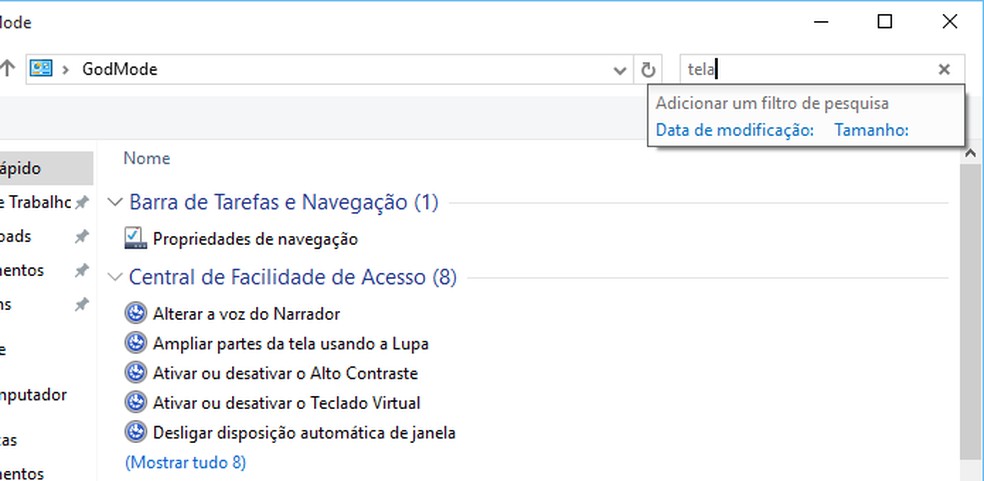Open Desligar disposição automática de janela

(304, 433)
